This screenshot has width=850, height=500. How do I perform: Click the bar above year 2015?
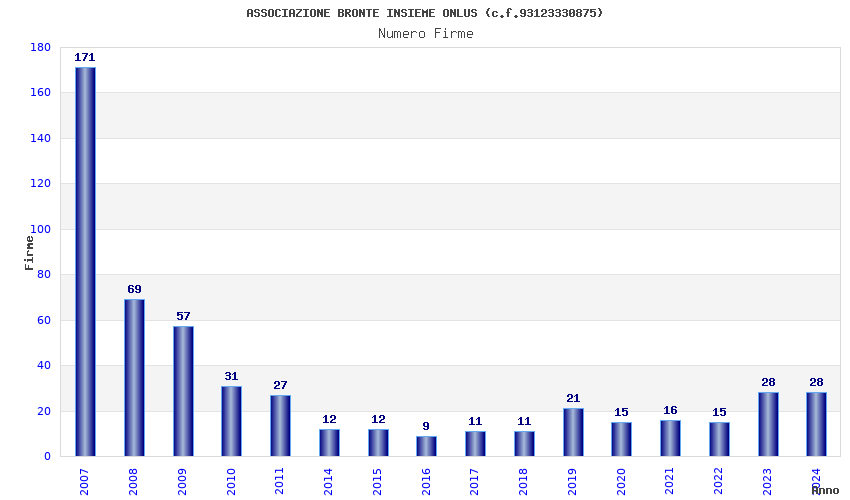click(378, 443)
